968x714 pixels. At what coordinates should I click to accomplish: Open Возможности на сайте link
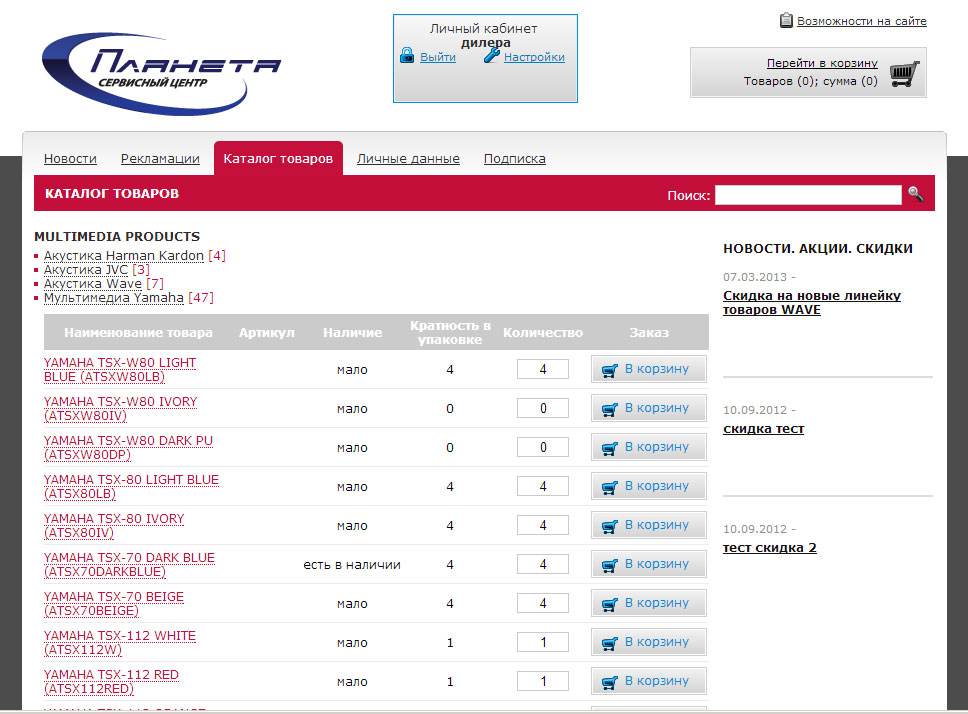click(862, 21)
